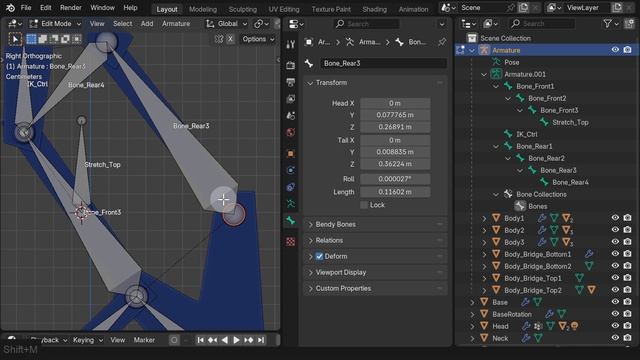The width and height of the screenshot is (640, 360).
Task: Disable rendering of the Base object
Action: [627, 302]
